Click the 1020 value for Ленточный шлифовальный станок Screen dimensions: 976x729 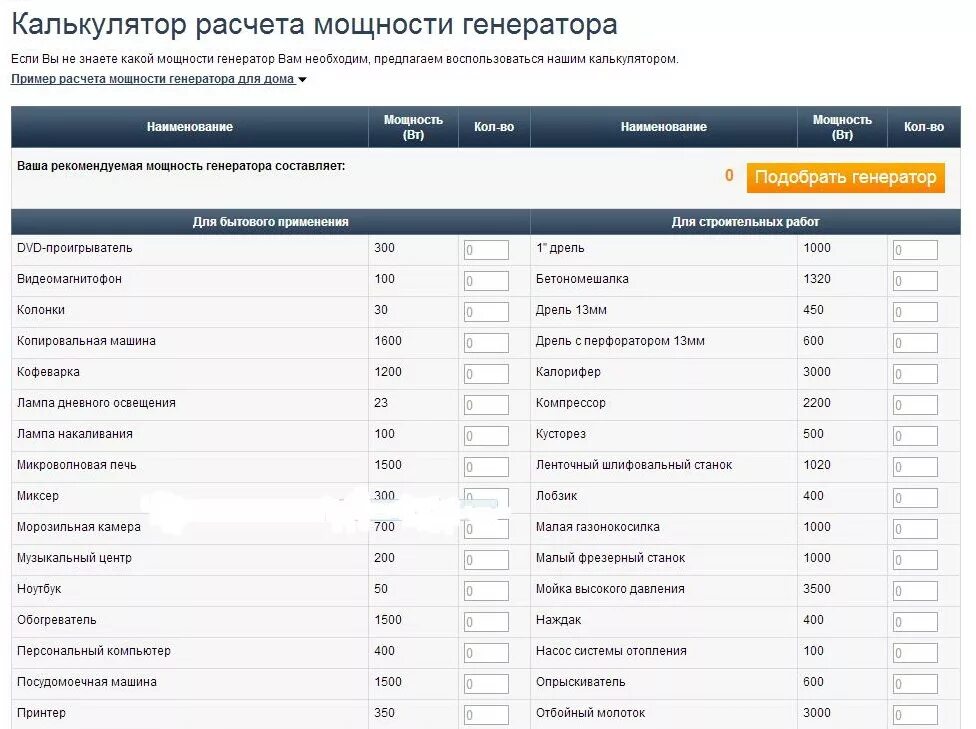pos(817,464)
